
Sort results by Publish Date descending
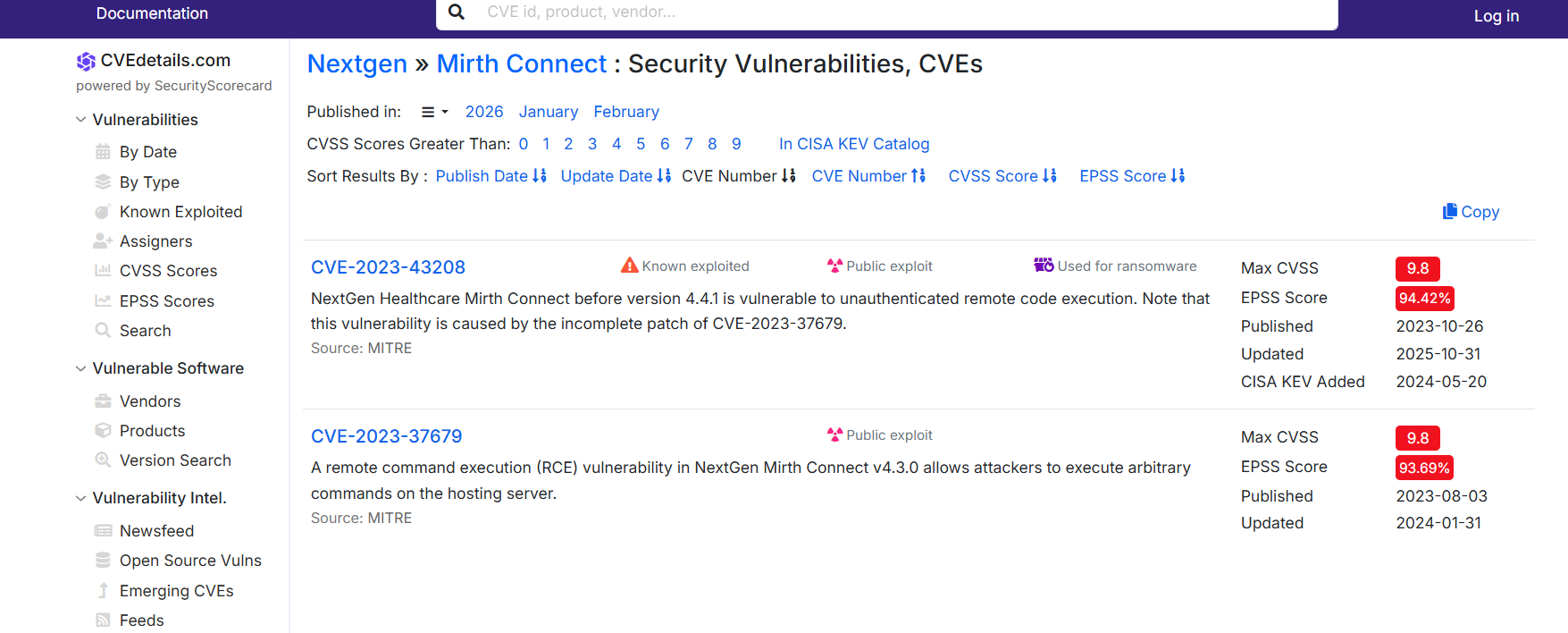491,176
